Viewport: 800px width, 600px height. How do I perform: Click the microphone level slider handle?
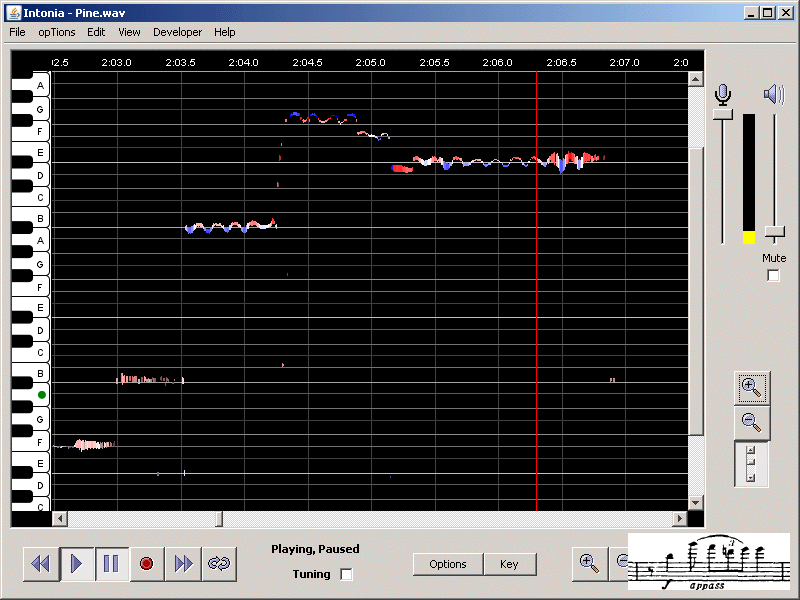(722, 114)
